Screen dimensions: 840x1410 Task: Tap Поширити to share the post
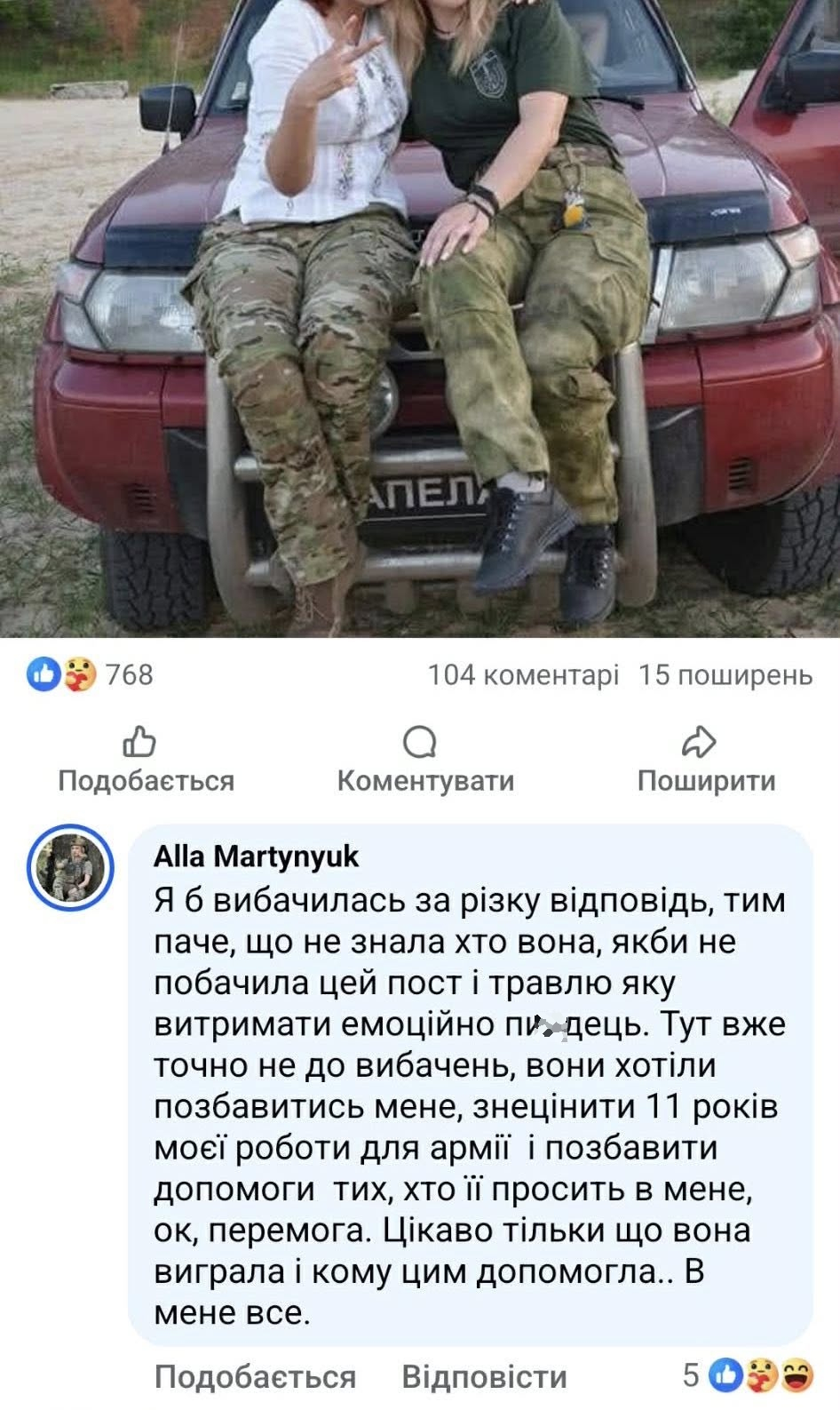coord(707,780)
